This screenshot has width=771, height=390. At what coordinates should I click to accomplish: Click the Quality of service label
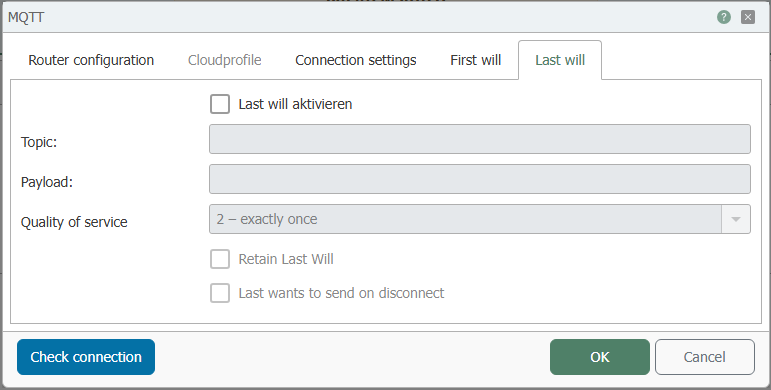point(74,222)
